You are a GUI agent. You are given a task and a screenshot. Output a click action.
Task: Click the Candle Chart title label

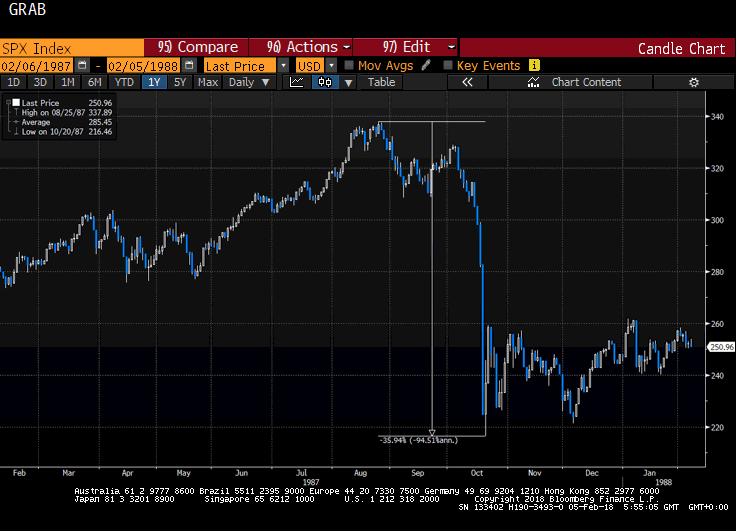click(681, 48)
